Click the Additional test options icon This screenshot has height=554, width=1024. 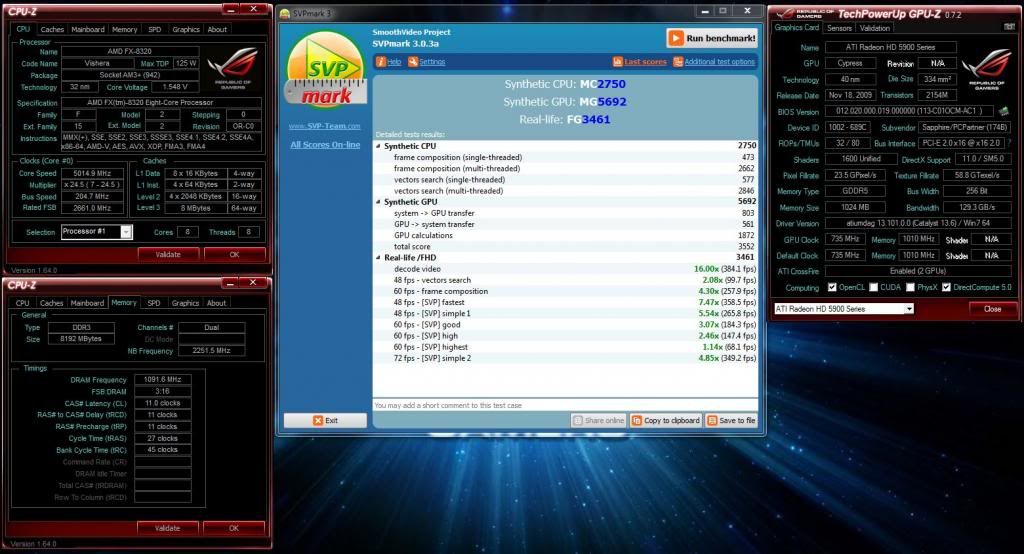pyautogui.click(x=677, y=62)
